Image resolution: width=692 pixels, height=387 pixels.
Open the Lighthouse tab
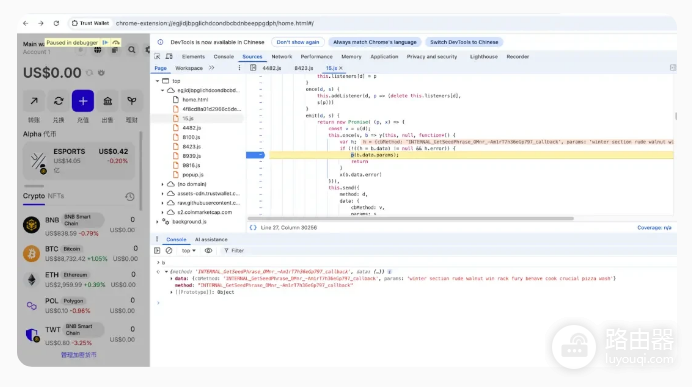[484, 56]
